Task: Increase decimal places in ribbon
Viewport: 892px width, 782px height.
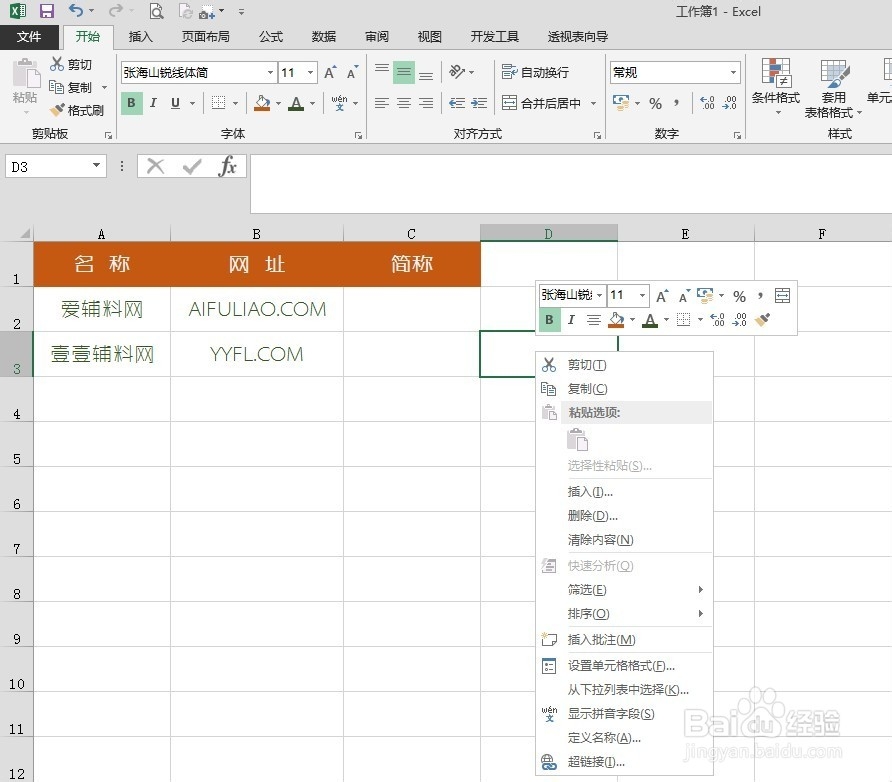Action: coord(708,103)
